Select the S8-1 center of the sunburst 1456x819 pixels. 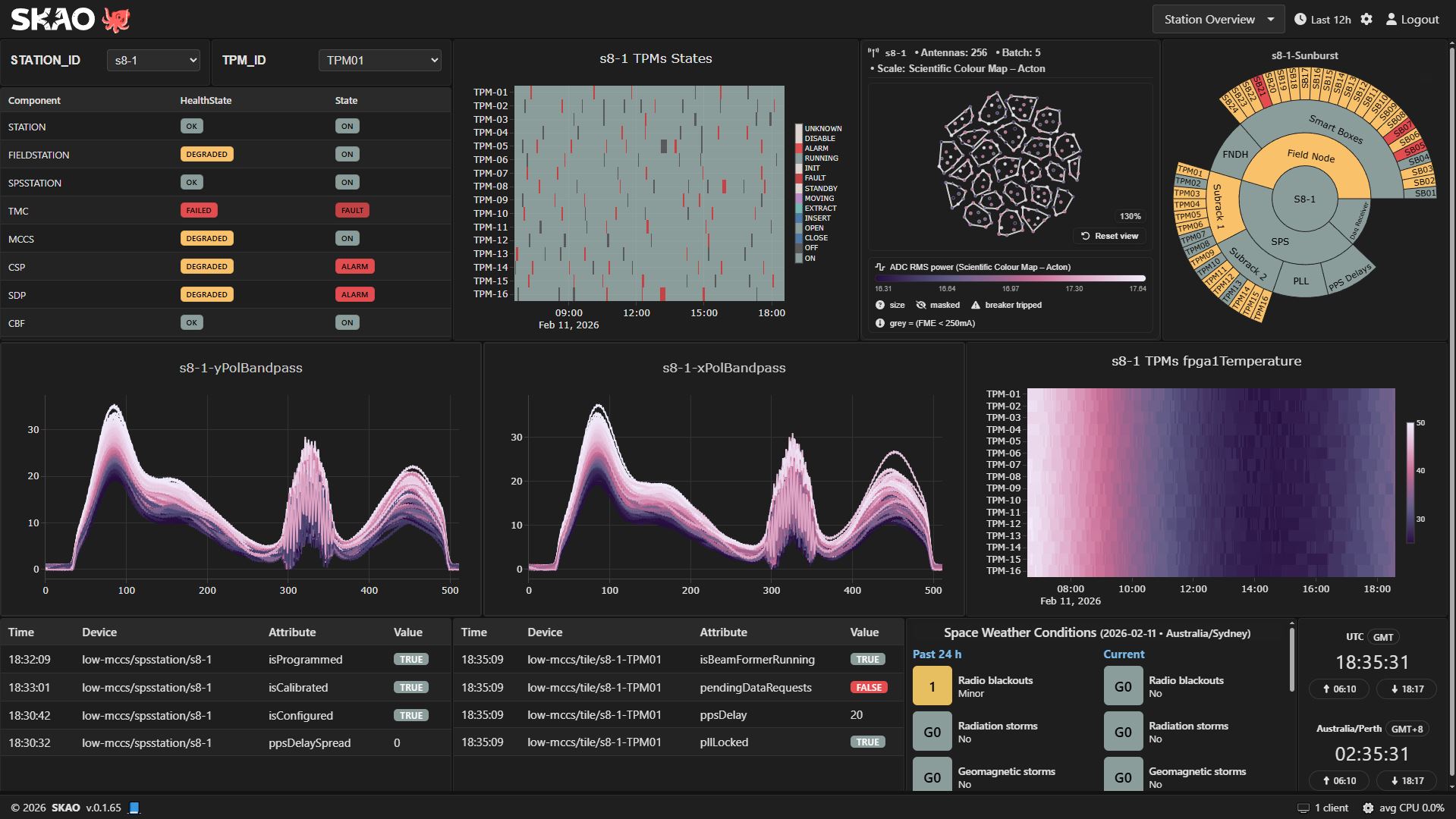pos(1304,199)
